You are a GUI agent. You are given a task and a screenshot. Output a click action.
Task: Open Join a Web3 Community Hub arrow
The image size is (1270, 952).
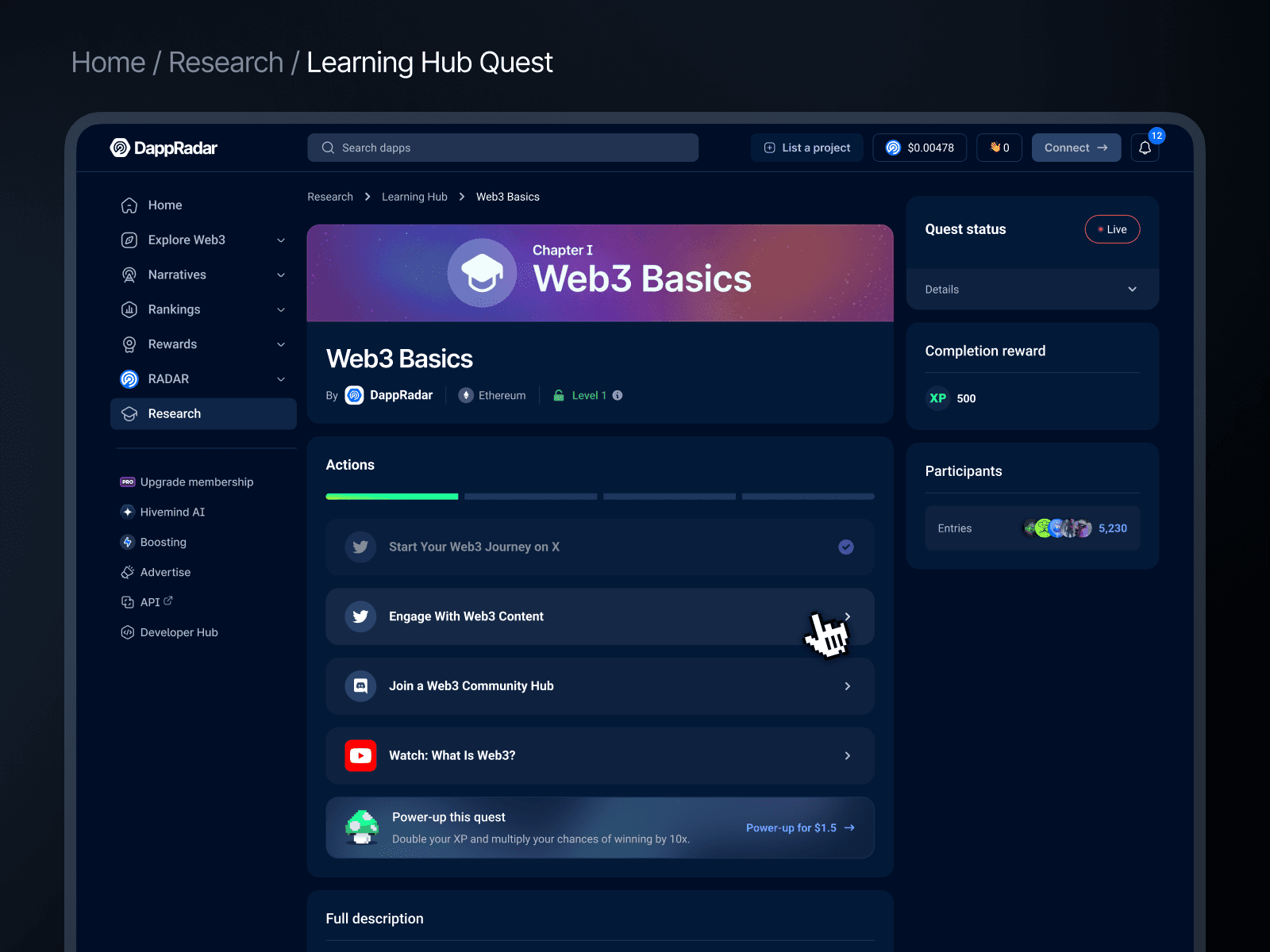coord(848,686)
